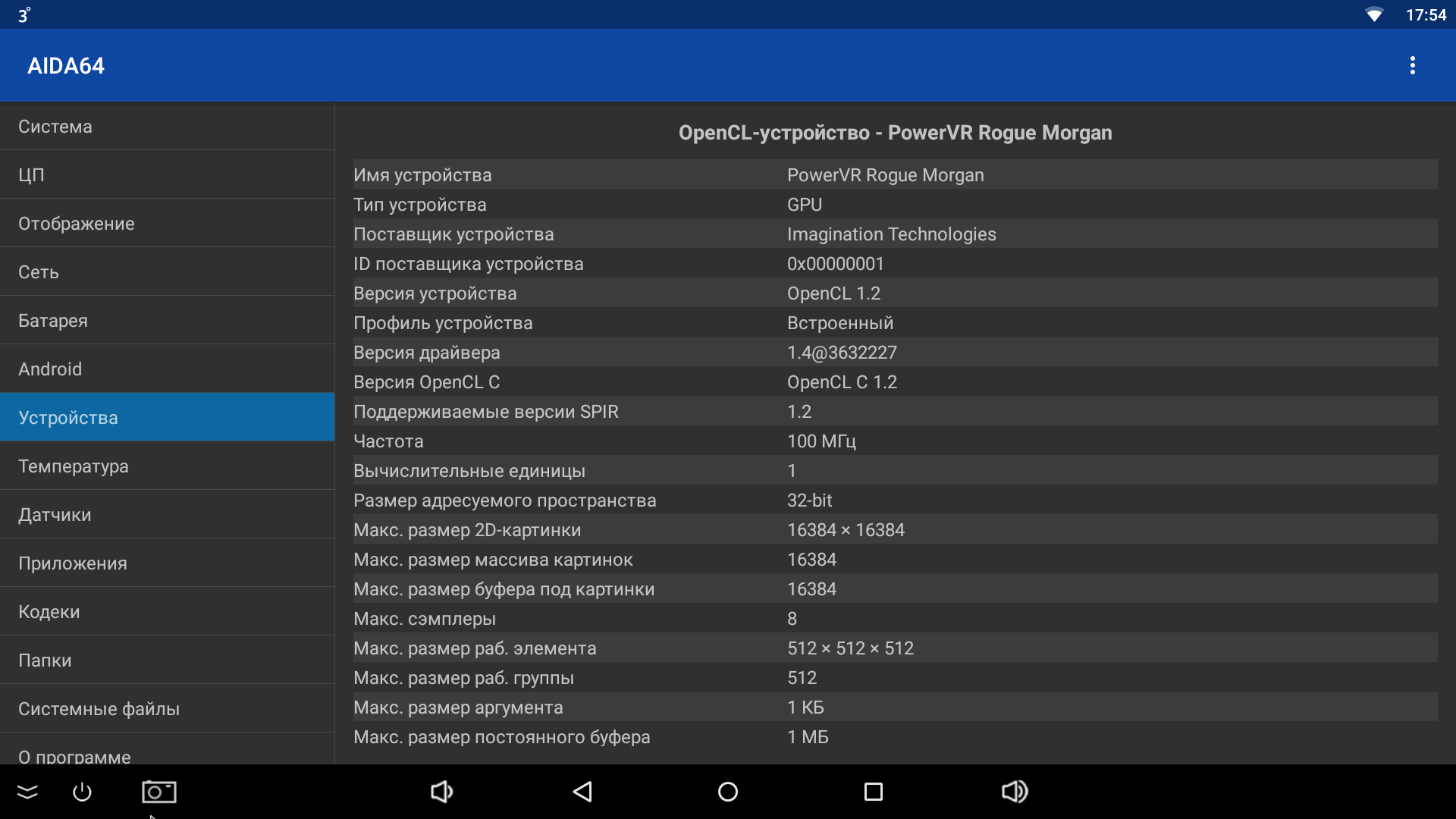Screen dimensions: 1456x819
Task: Open the Android sidebar category
Action: (x=167, y=369)
